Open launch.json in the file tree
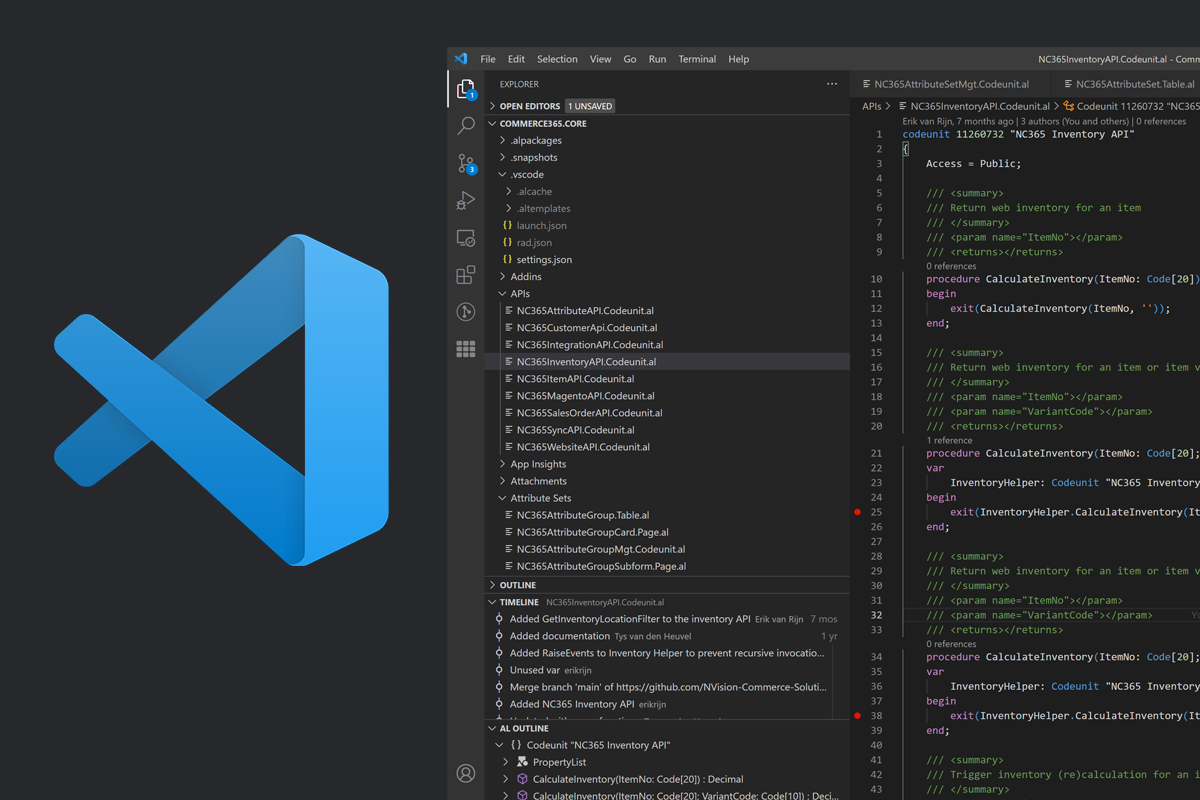Screen dimensions: 1200x800 [541, 226]
